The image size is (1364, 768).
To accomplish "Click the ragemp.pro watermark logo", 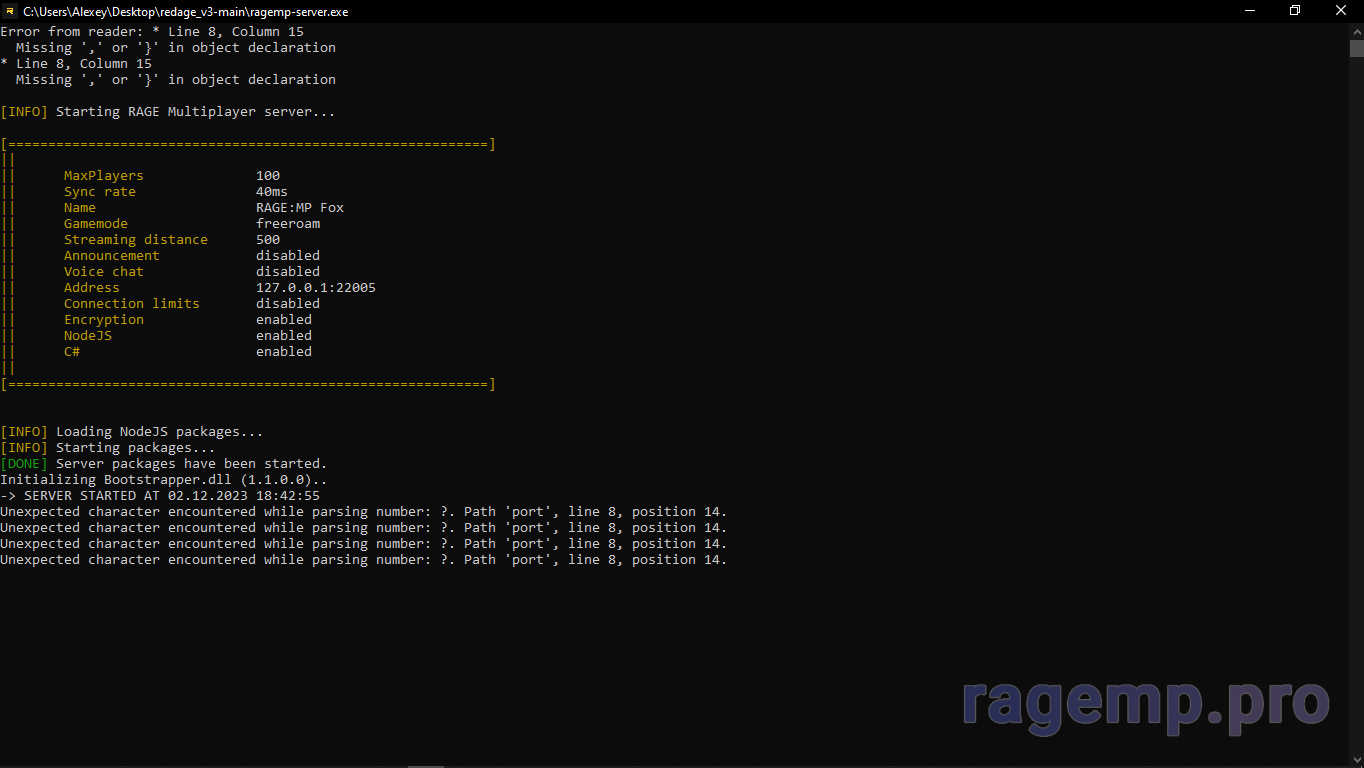I will point(1144,705).
